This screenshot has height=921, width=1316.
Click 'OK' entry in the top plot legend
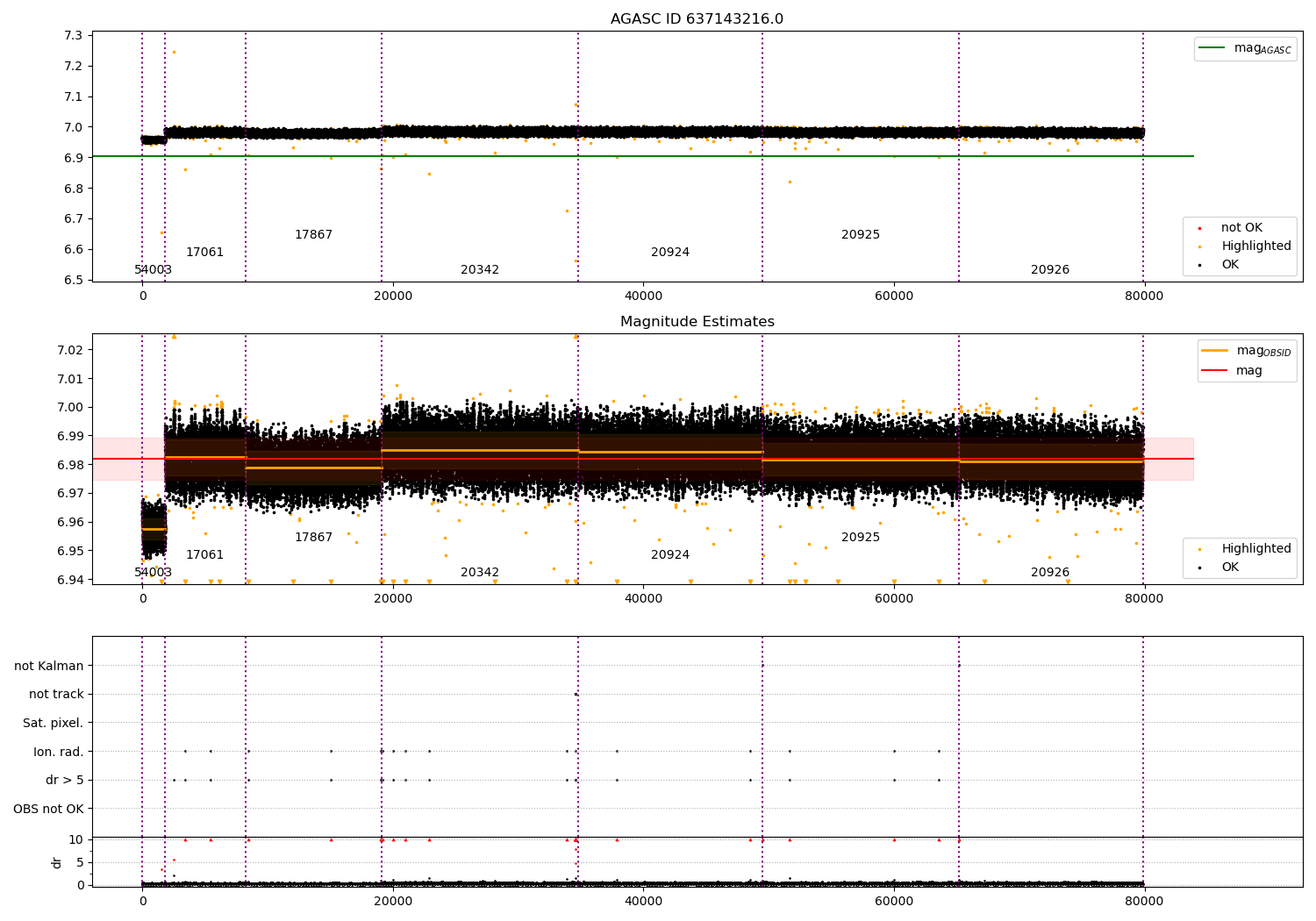[1219, 265]
